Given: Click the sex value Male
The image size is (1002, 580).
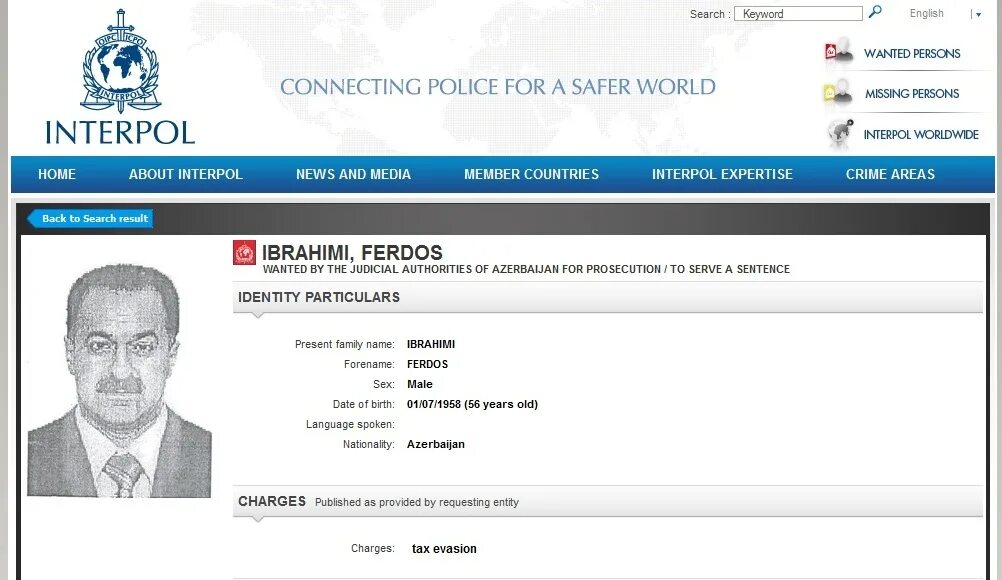Looking at the screenshot, I should coord(420,385).
